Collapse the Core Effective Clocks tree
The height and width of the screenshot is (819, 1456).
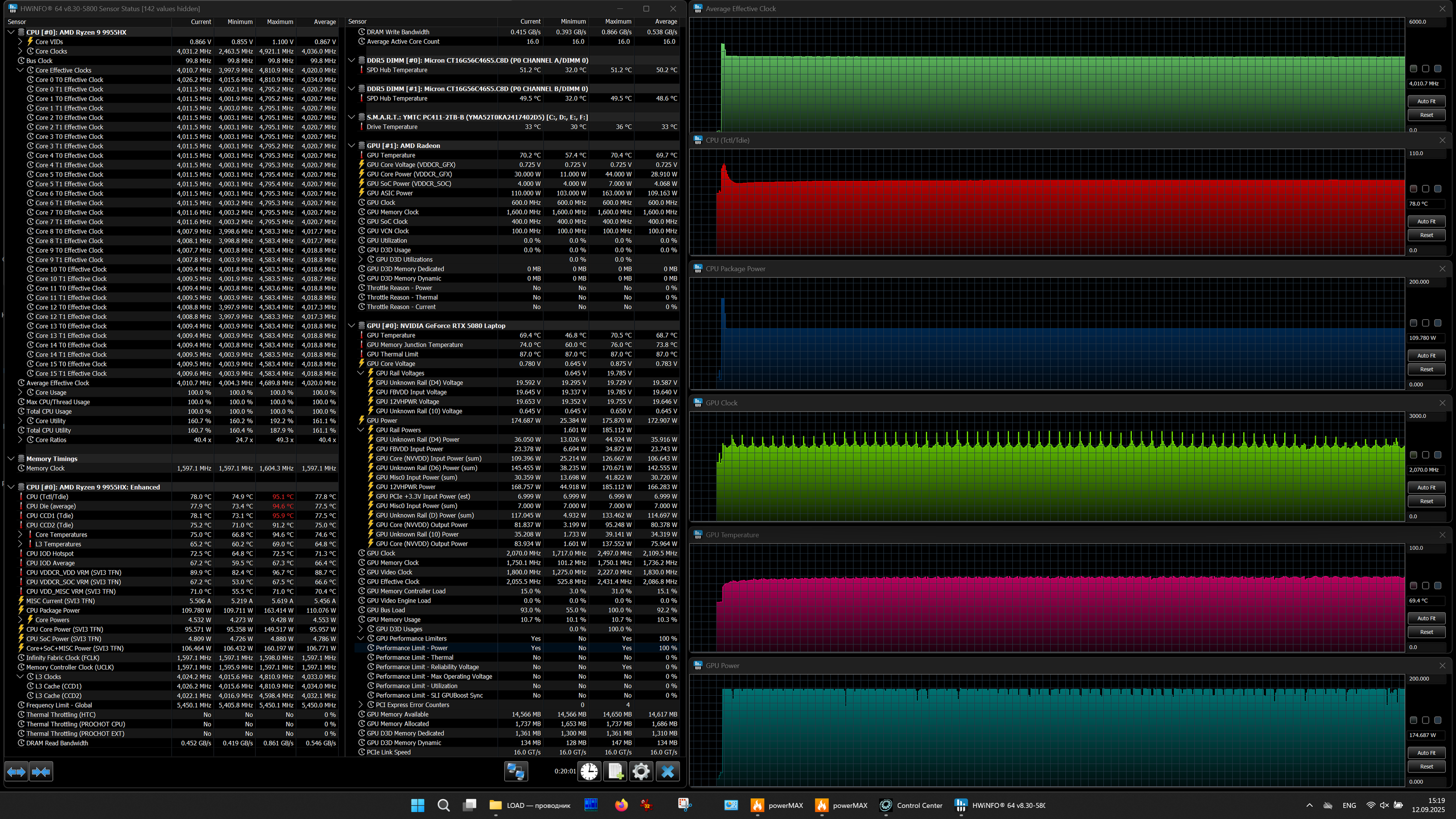coord(20,70)
